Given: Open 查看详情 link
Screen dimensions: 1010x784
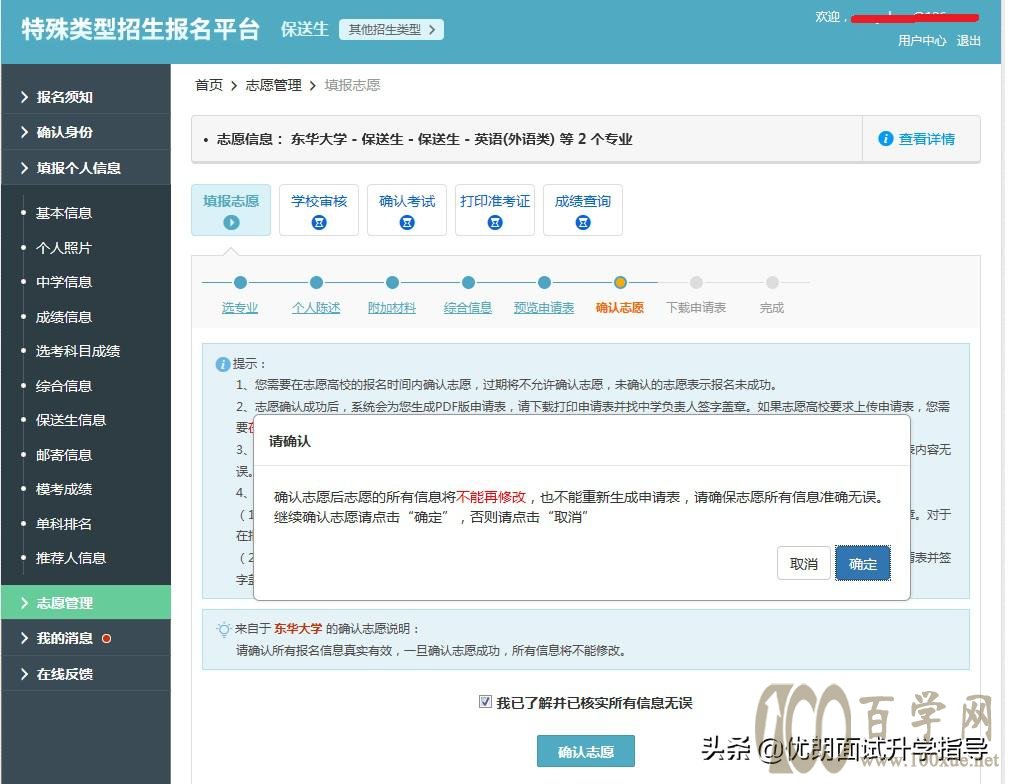Looking at the screenshot, I should click(x=926, y=139).
